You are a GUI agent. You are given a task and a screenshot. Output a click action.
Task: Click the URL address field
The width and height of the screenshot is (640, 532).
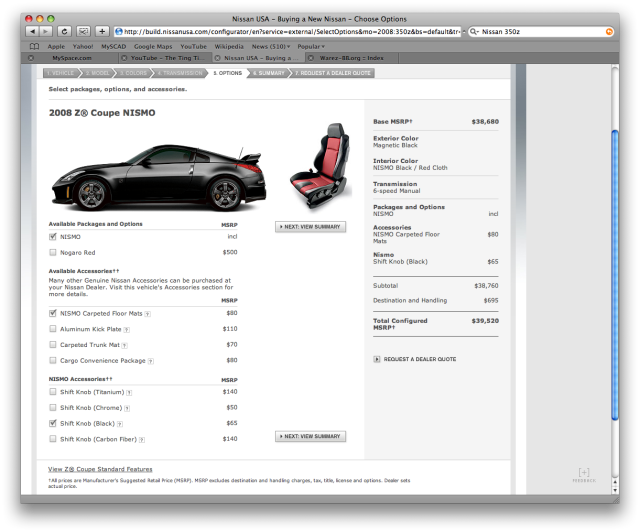coord(287,31)
